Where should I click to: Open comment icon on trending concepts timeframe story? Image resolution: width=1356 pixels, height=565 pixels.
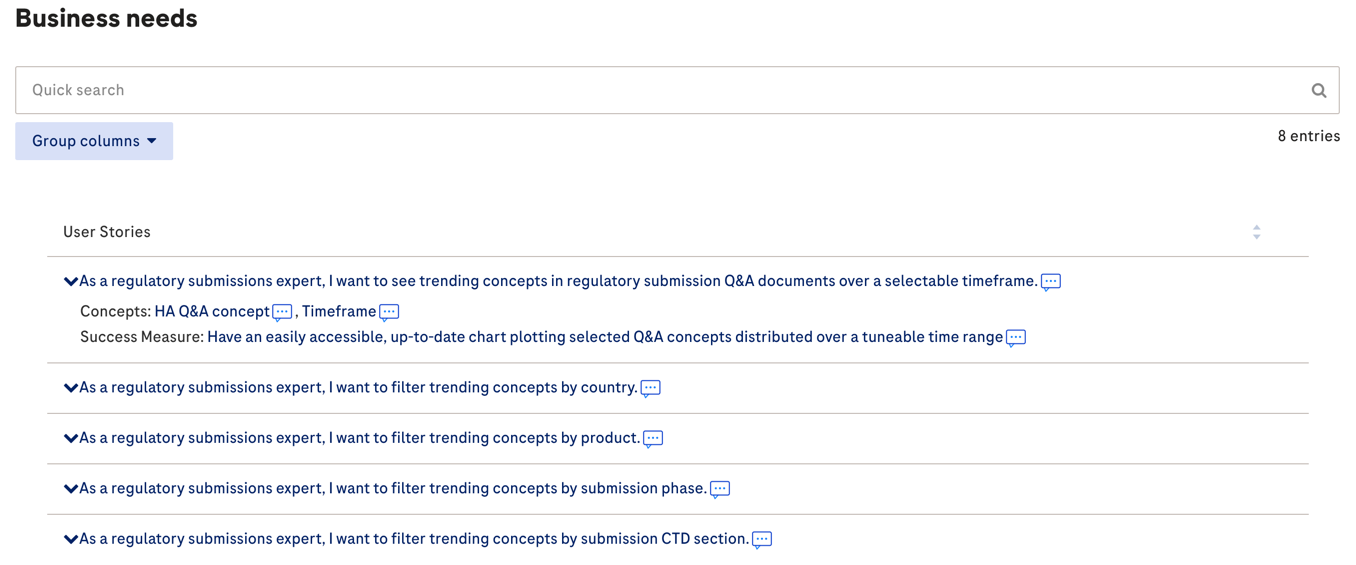pos(1050,282)
